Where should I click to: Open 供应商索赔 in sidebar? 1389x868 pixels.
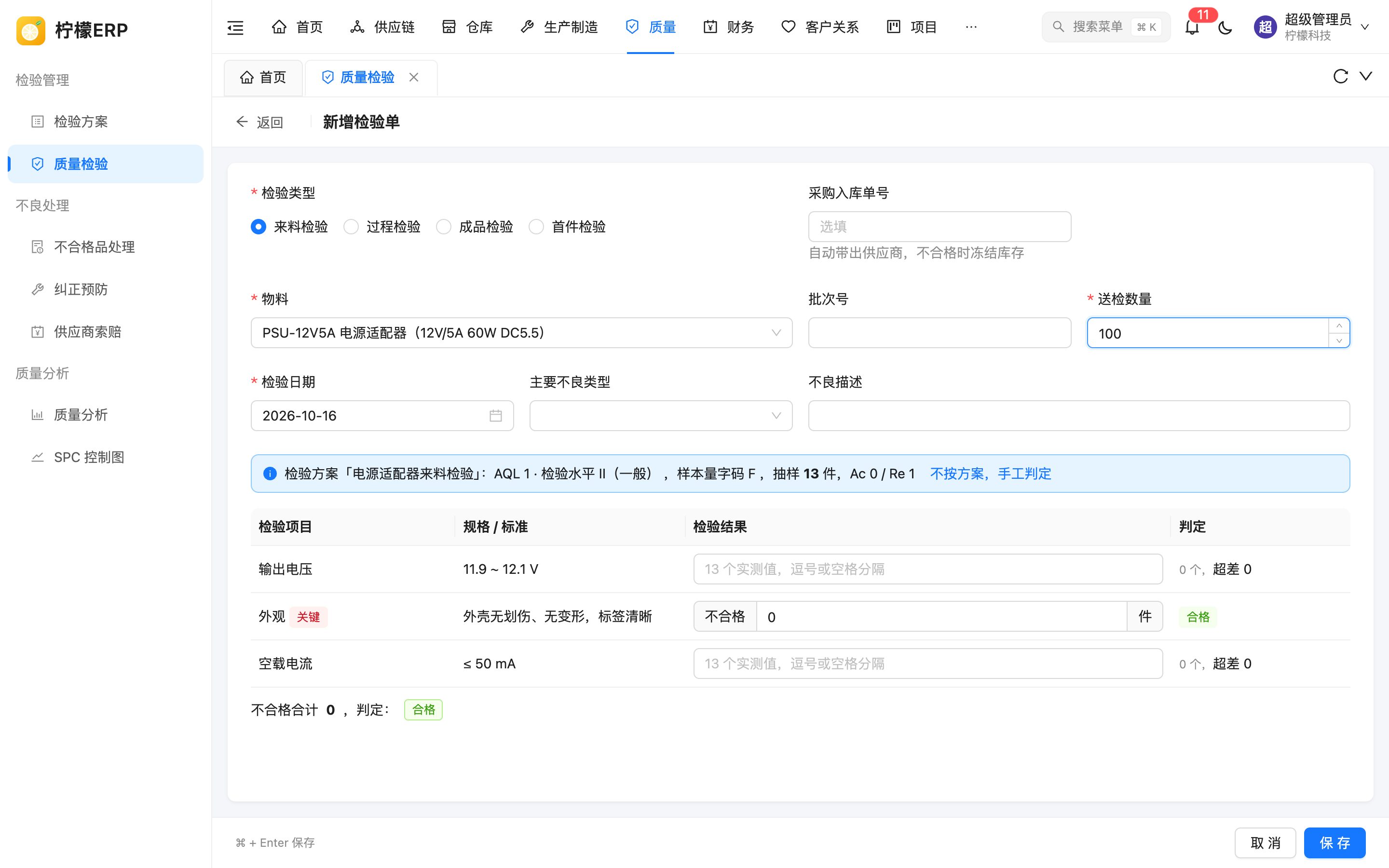pyautogui.click(x=106, y=332)
